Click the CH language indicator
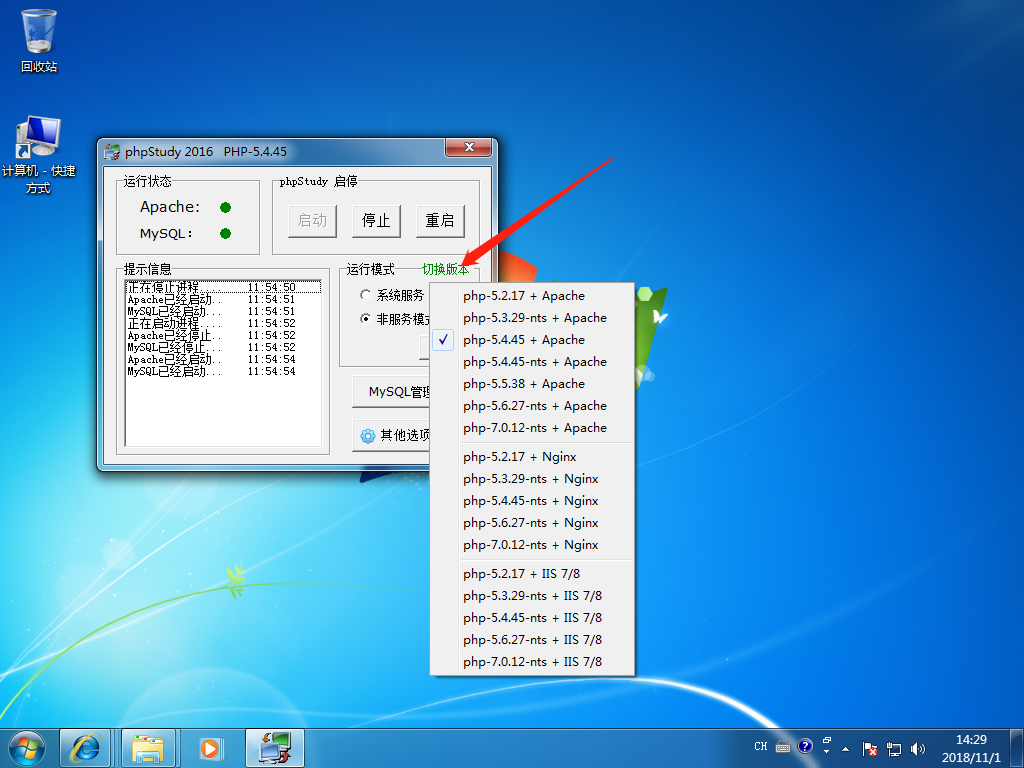1024x768 pixels. pyautogui.click(x=761, y=746)
